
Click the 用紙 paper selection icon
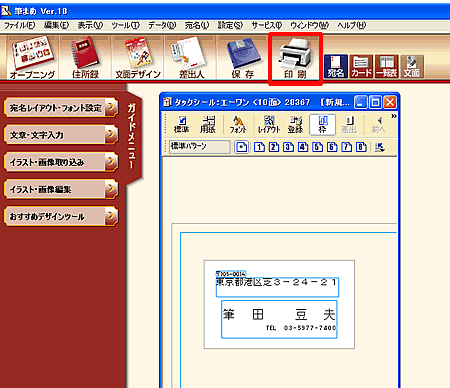[208, 125]
